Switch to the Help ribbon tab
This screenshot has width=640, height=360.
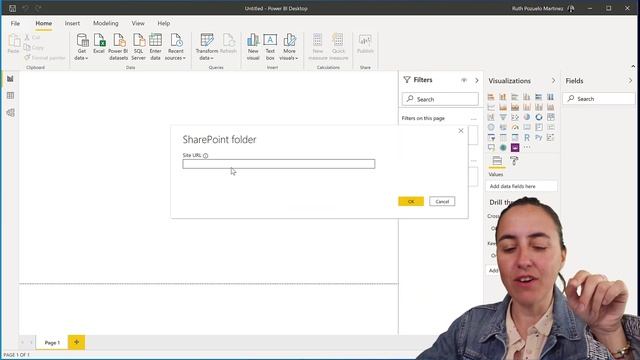point(164,23)
